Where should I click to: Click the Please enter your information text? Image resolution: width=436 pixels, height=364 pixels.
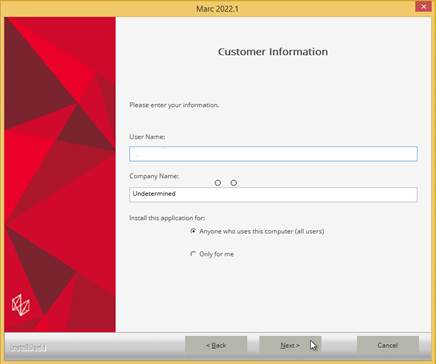pyautogui.click(x=174, y=105)
